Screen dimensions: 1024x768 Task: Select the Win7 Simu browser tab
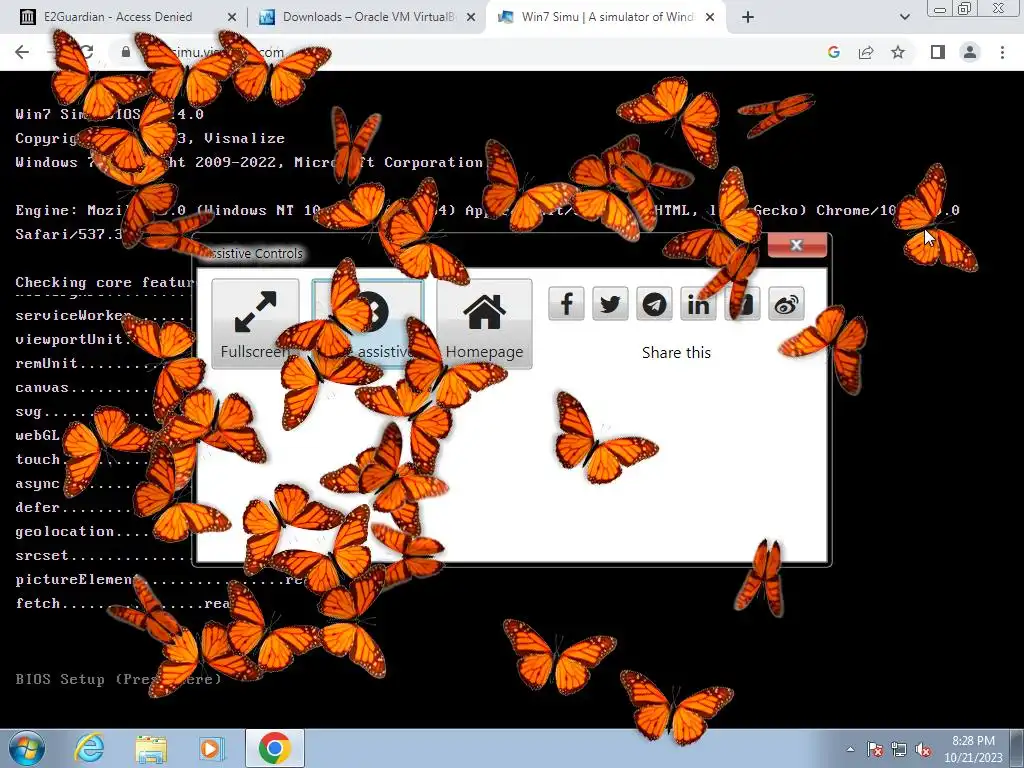click(607, 17)
